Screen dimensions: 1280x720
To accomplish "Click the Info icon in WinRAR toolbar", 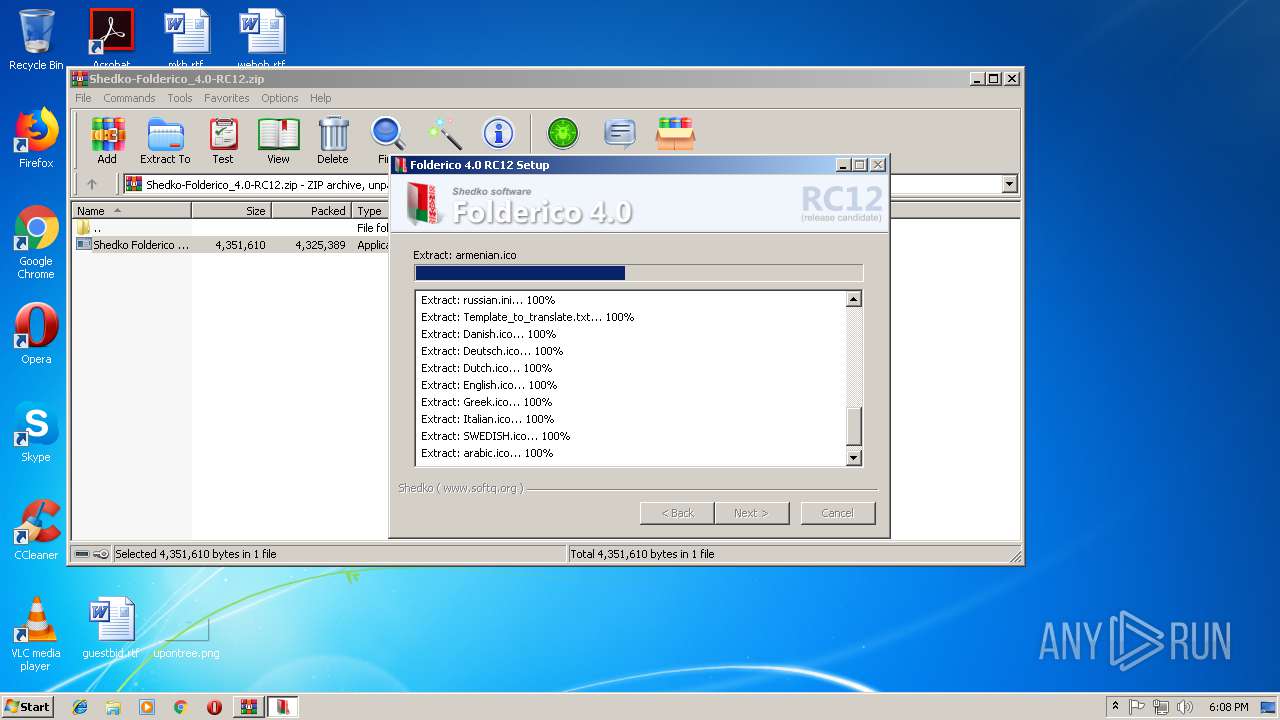I will point(498,133).
